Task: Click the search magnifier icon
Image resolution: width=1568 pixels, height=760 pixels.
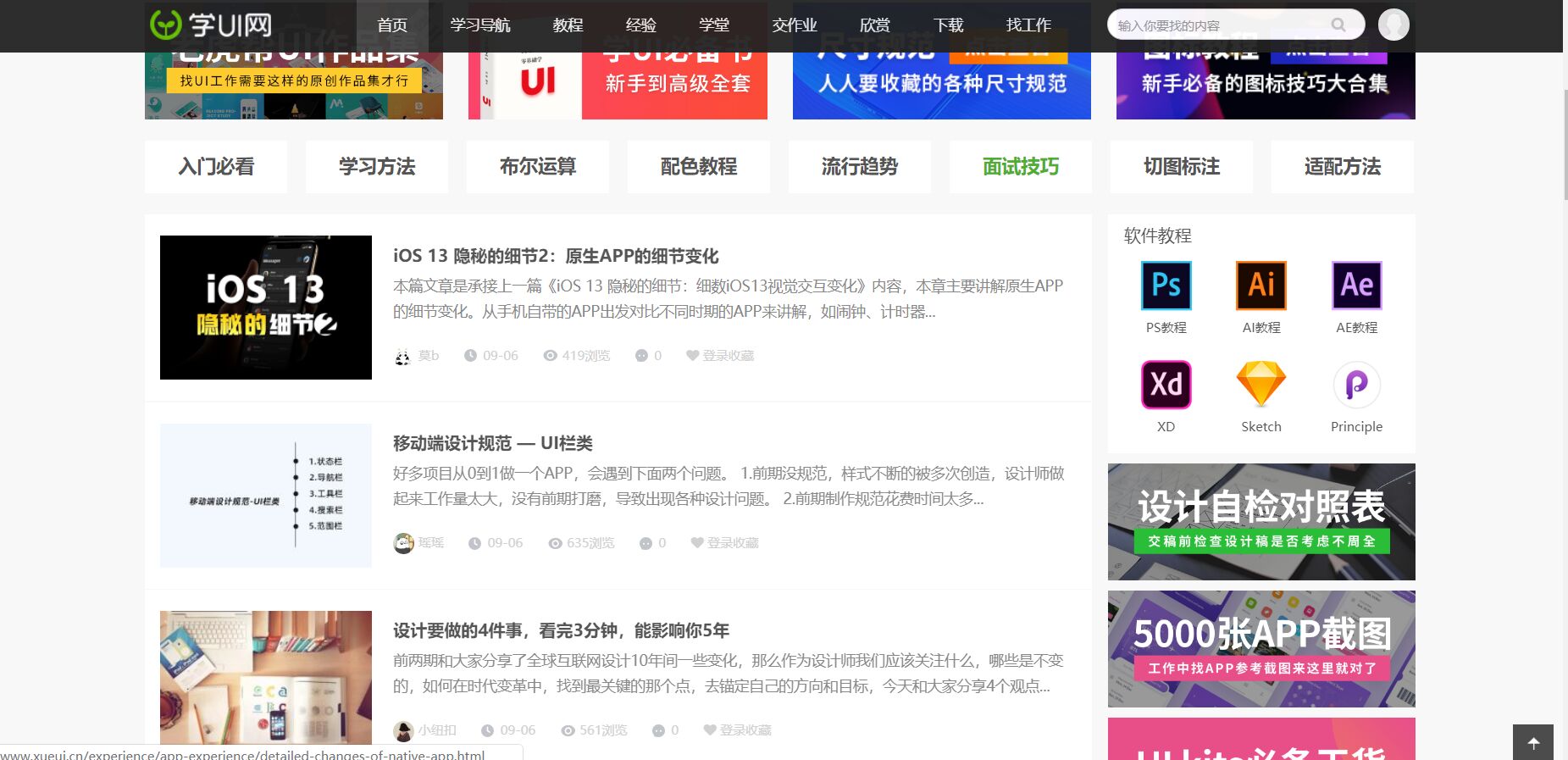Action: click(1338, 25)
